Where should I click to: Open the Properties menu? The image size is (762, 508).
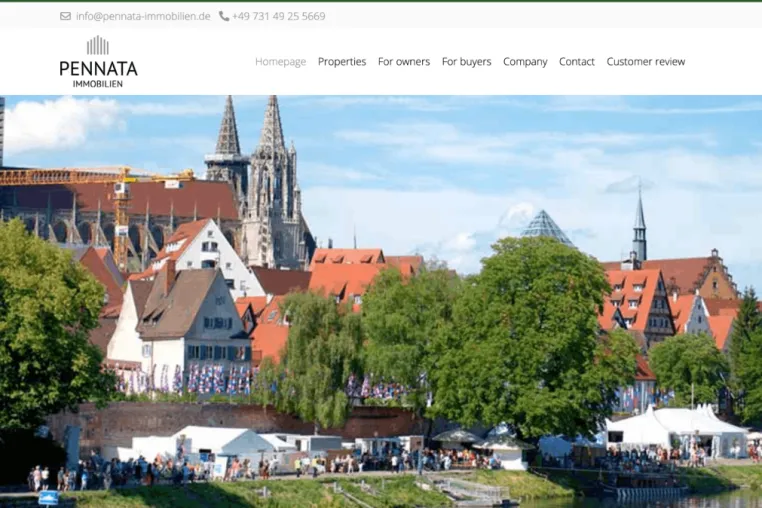(x=342, y=61)
